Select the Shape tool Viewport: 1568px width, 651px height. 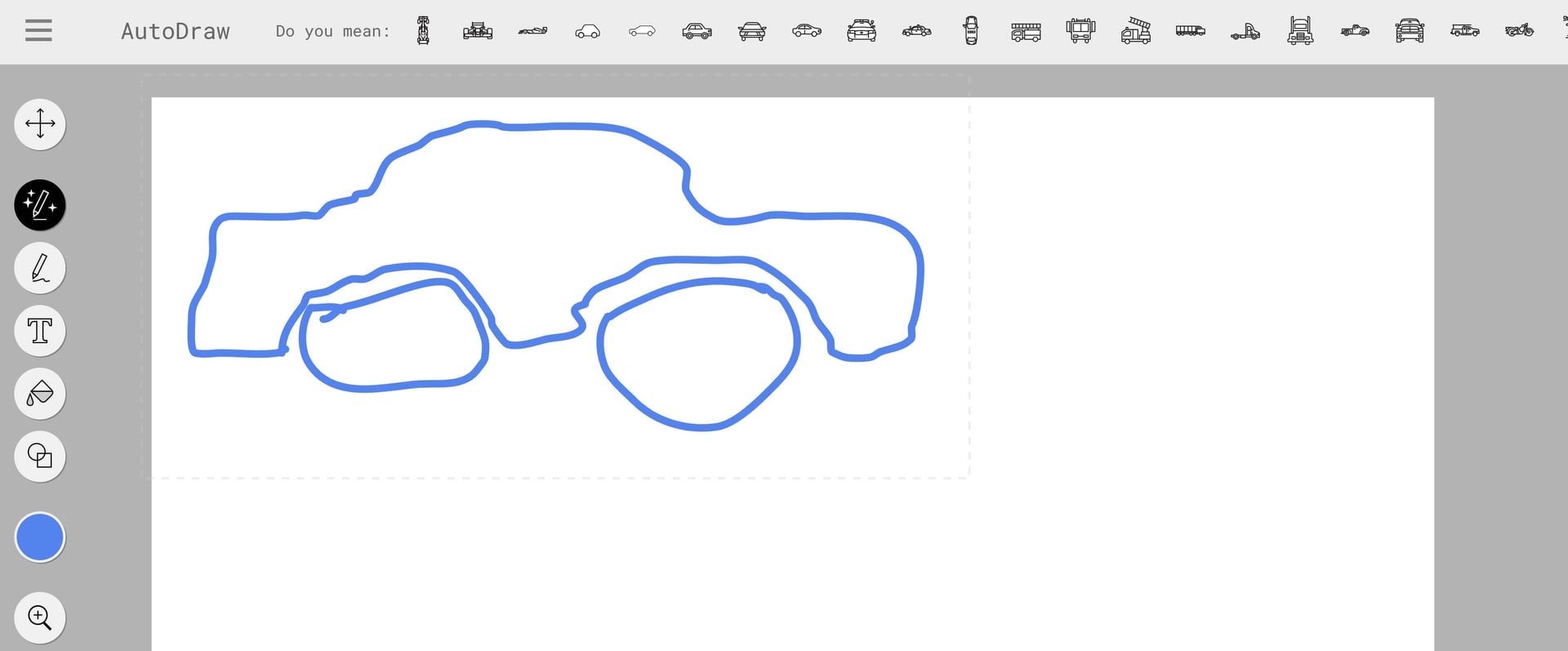pos(40,456)
